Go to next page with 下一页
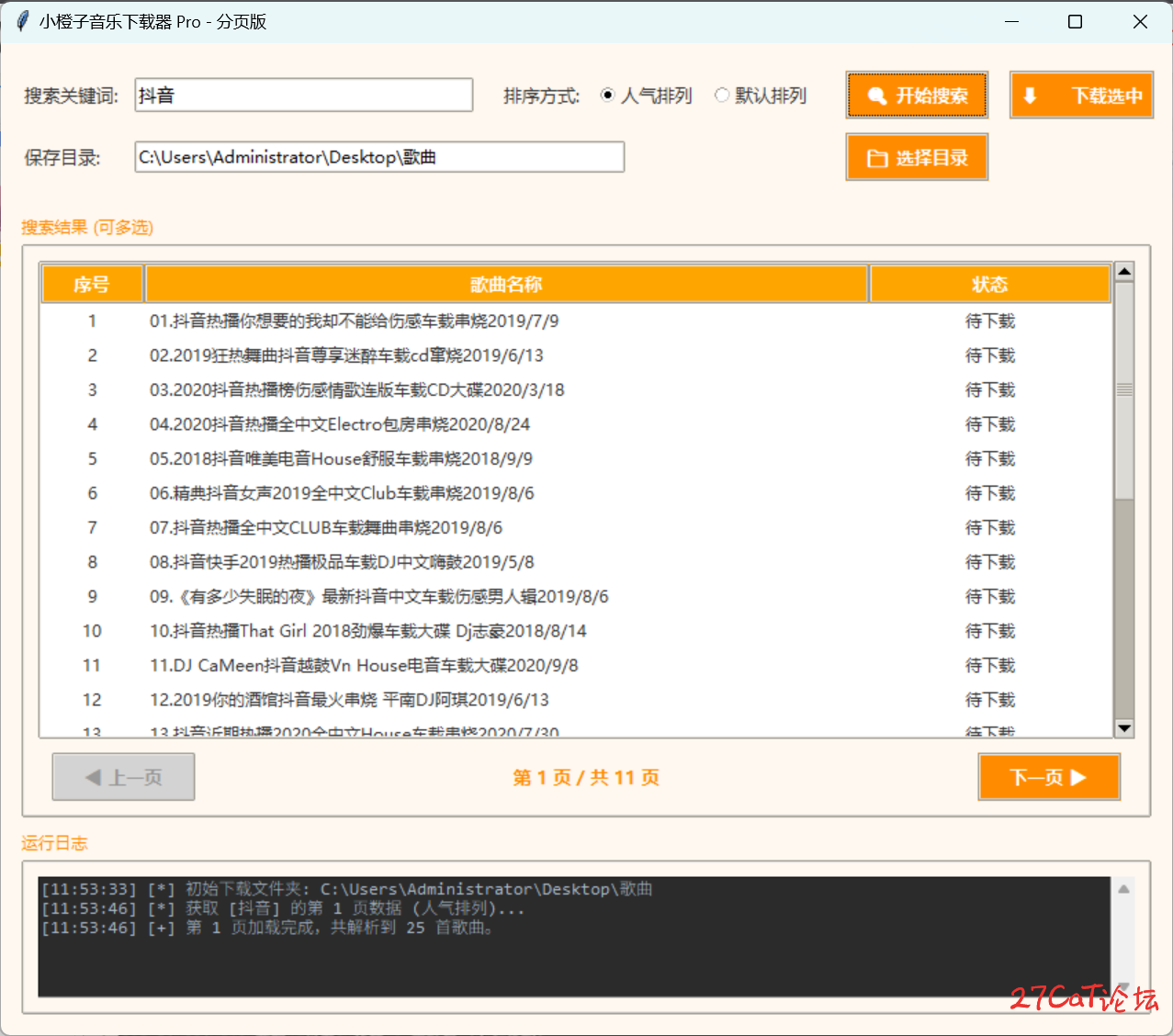Screen dimensions: 1173x1036 coord(1049,777)
